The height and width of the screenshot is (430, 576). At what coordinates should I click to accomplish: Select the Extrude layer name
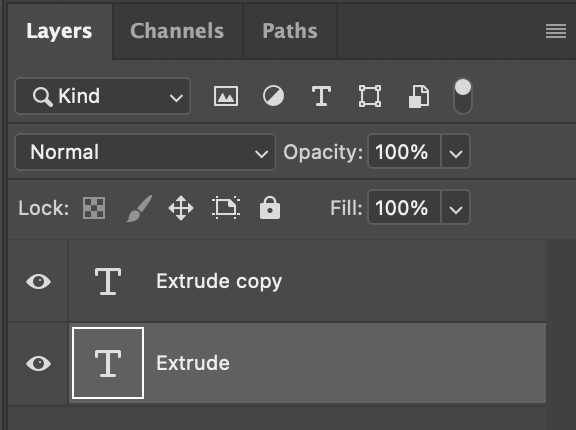193,363
